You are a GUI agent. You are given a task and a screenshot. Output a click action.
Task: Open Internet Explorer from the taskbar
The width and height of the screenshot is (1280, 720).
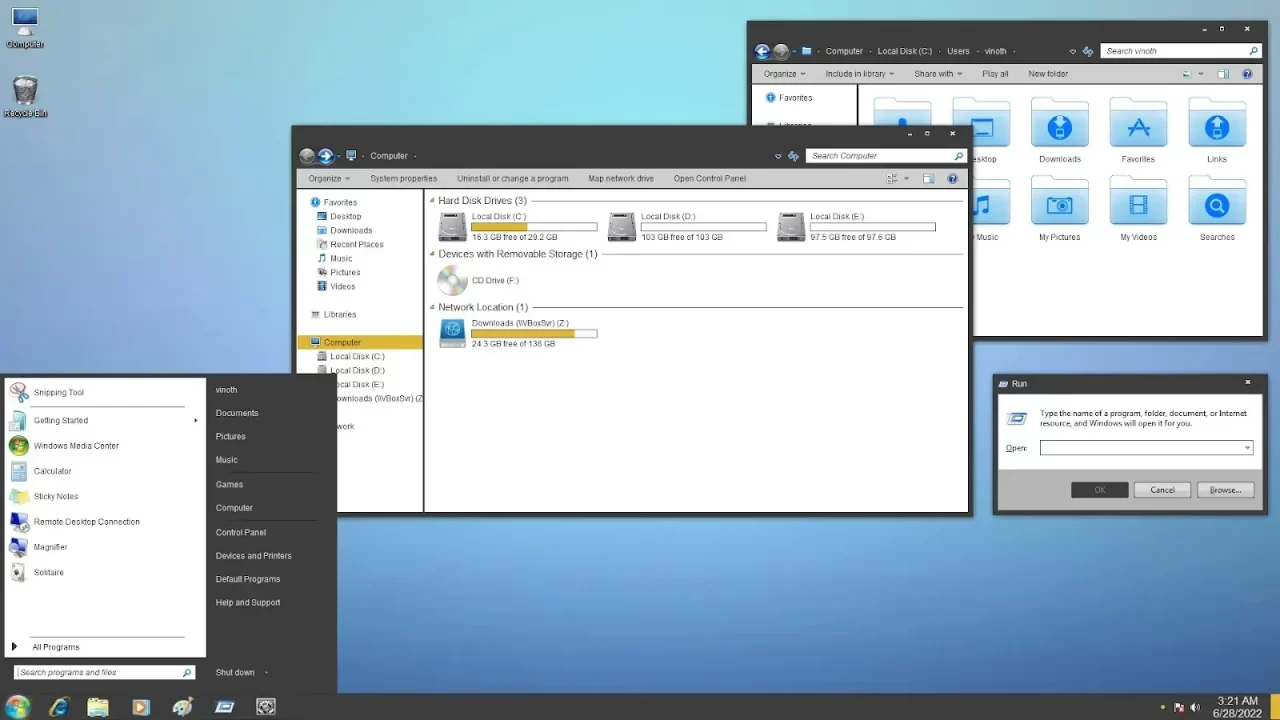click(x=59, y=707)
